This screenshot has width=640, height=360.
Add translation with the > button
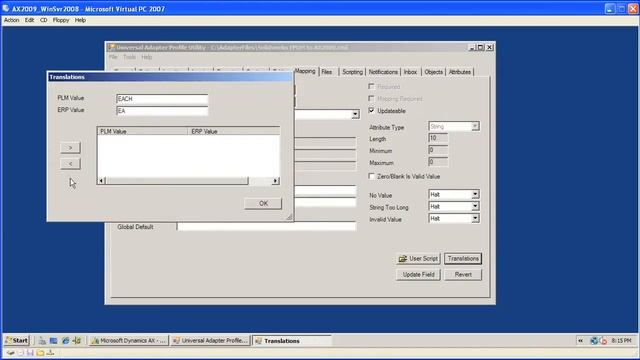[x=70, y=147]
